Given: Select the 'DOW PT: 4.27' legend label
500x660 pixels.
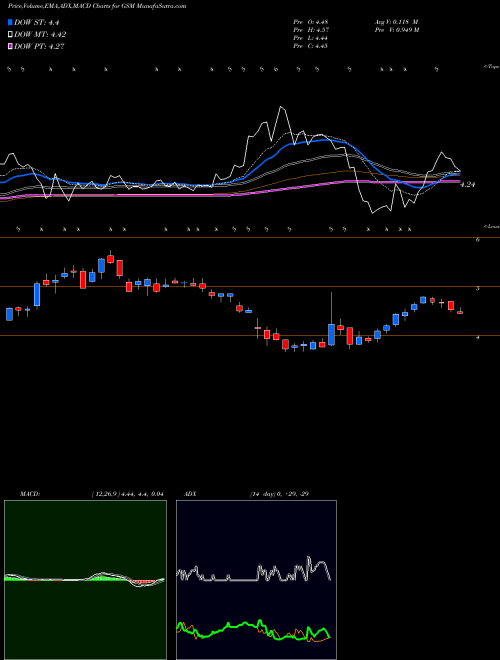Looking at the screenshot, I should pyautogui.click(x=39, y=46).
